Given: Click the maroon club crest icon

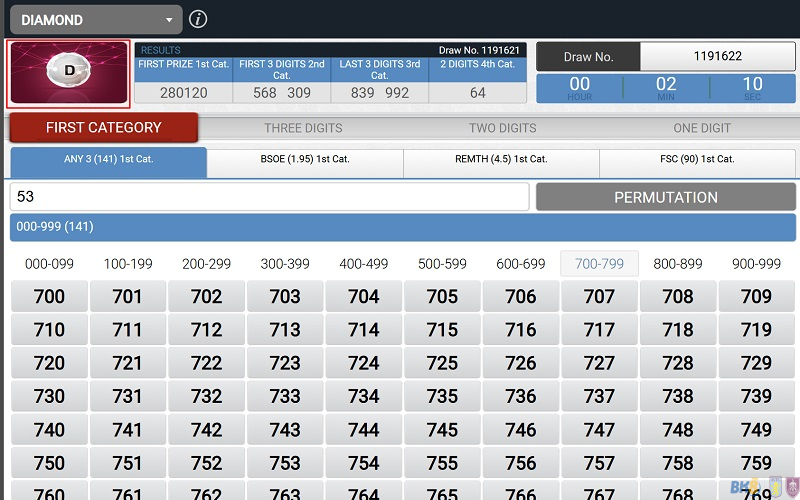Looking at the screenshot, I should pyautogui.click(x=791, y=488).
